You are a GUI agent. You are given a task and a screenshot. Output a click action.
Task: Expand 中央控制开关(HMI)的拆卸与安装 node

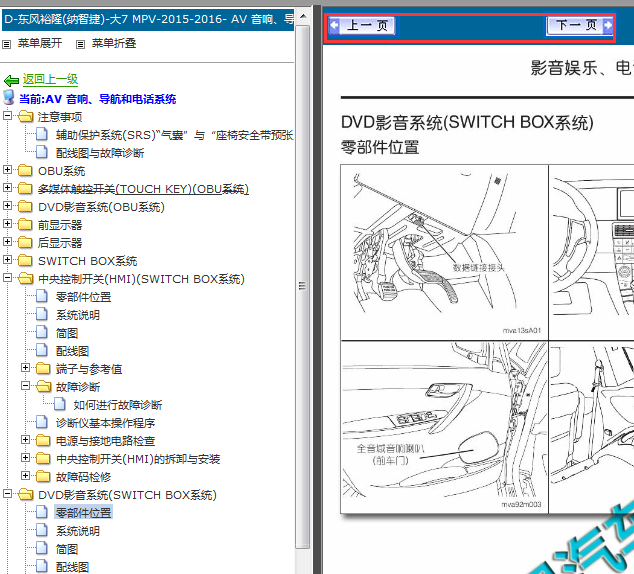25,458
